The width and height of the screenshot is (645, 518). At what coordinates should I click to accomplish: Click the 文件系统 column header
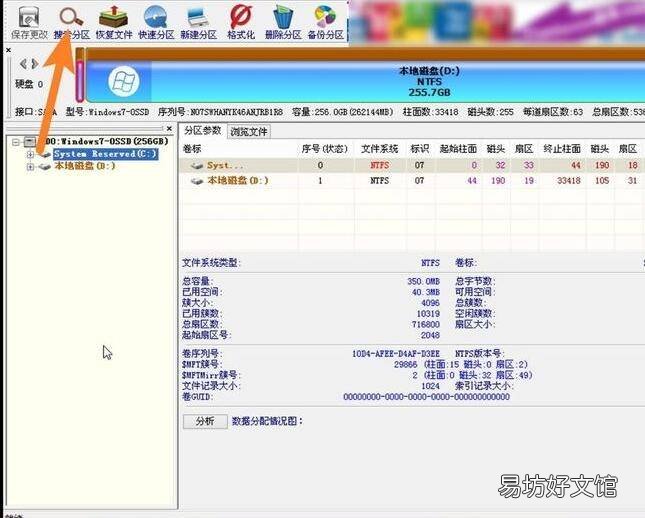pos(379,149)
